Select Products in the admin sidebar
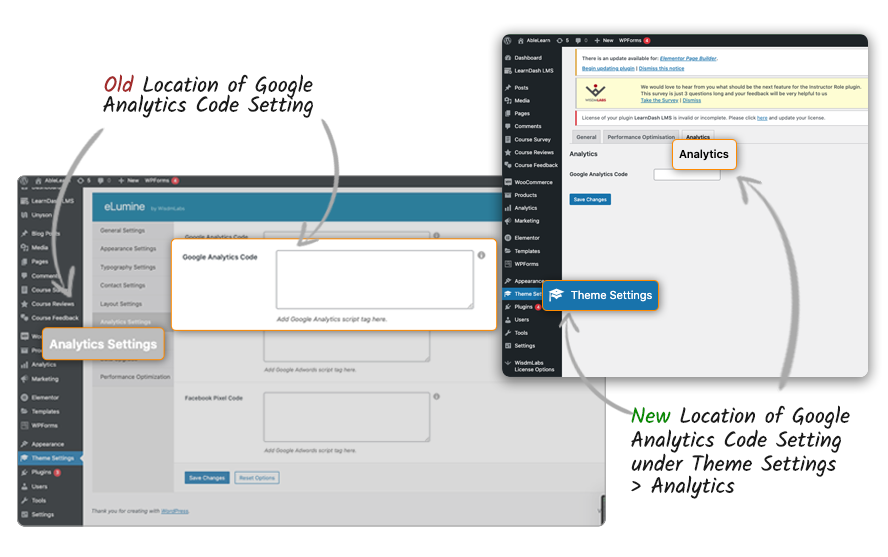Screen dimensions: 888x557 click(x=525, y=195)
